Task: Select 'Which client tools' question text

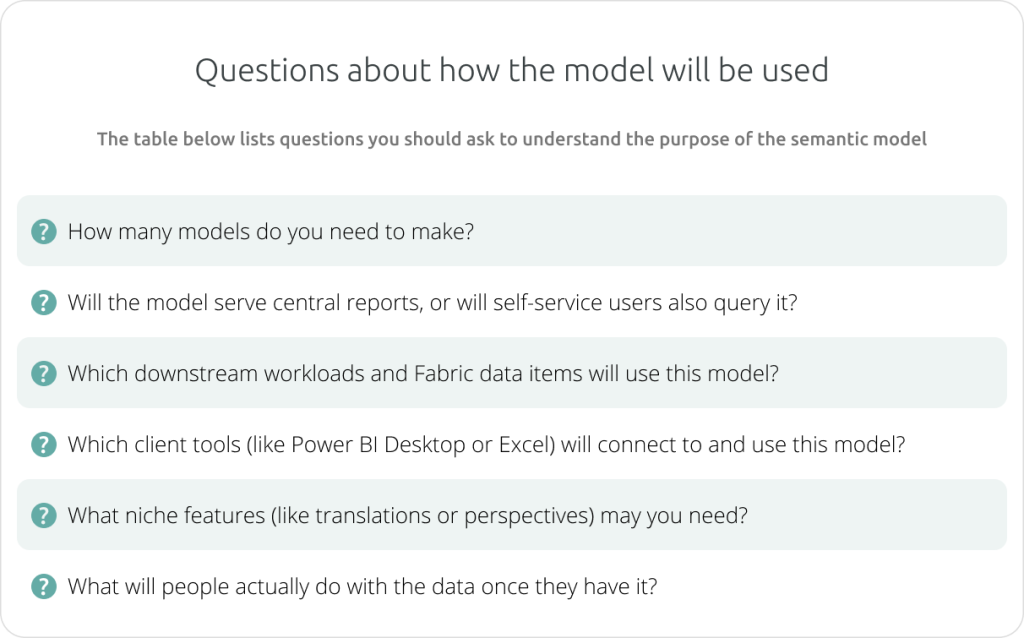Action: coord(487,445)
